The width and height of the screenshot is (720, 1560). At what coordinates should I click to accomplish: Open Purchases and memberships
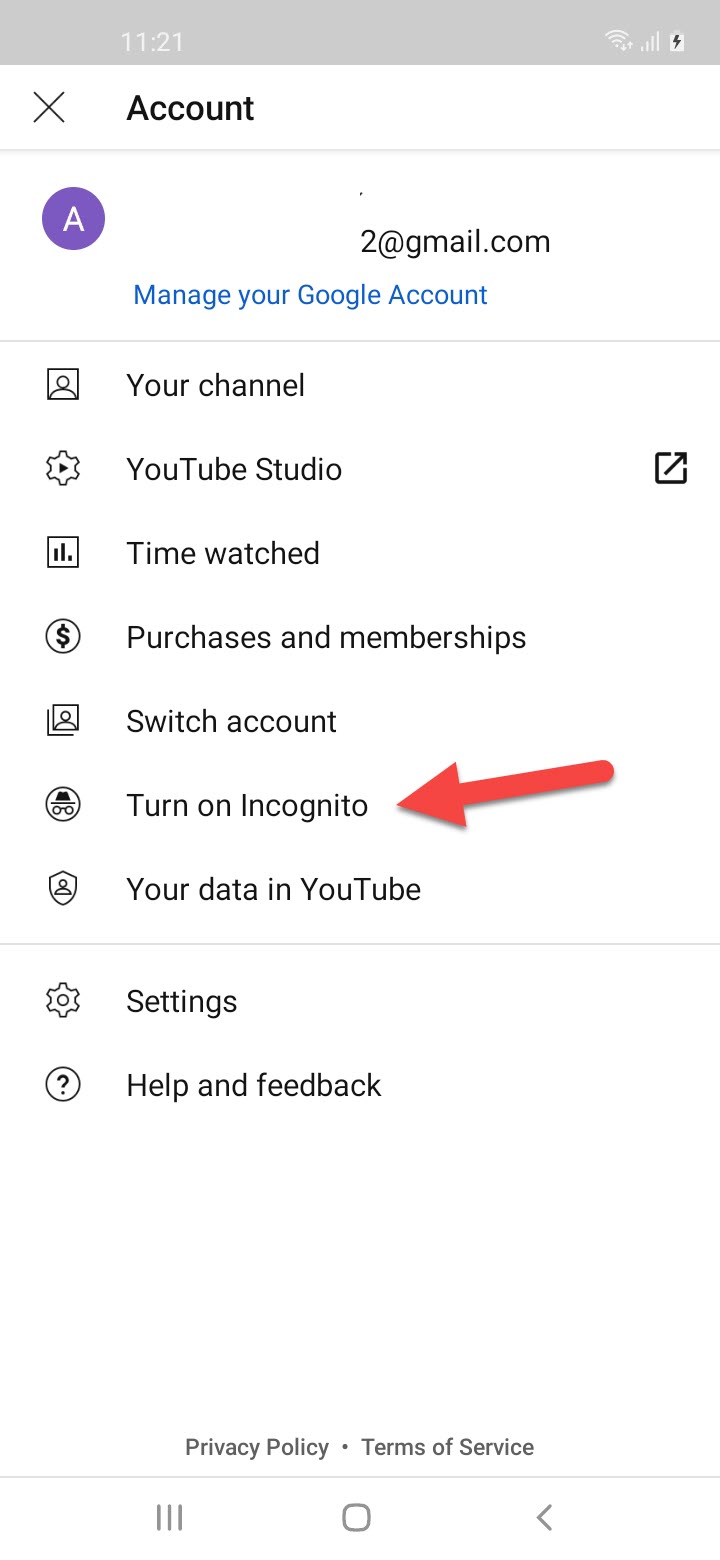coord(326,637)
